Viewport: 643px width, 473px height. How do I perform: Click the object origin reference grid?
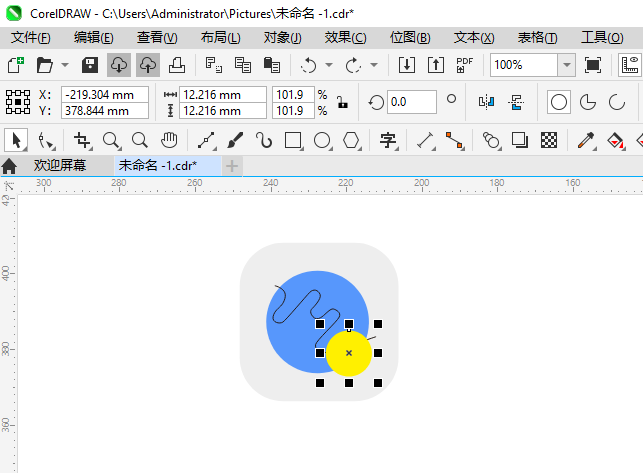coord(18,102)
